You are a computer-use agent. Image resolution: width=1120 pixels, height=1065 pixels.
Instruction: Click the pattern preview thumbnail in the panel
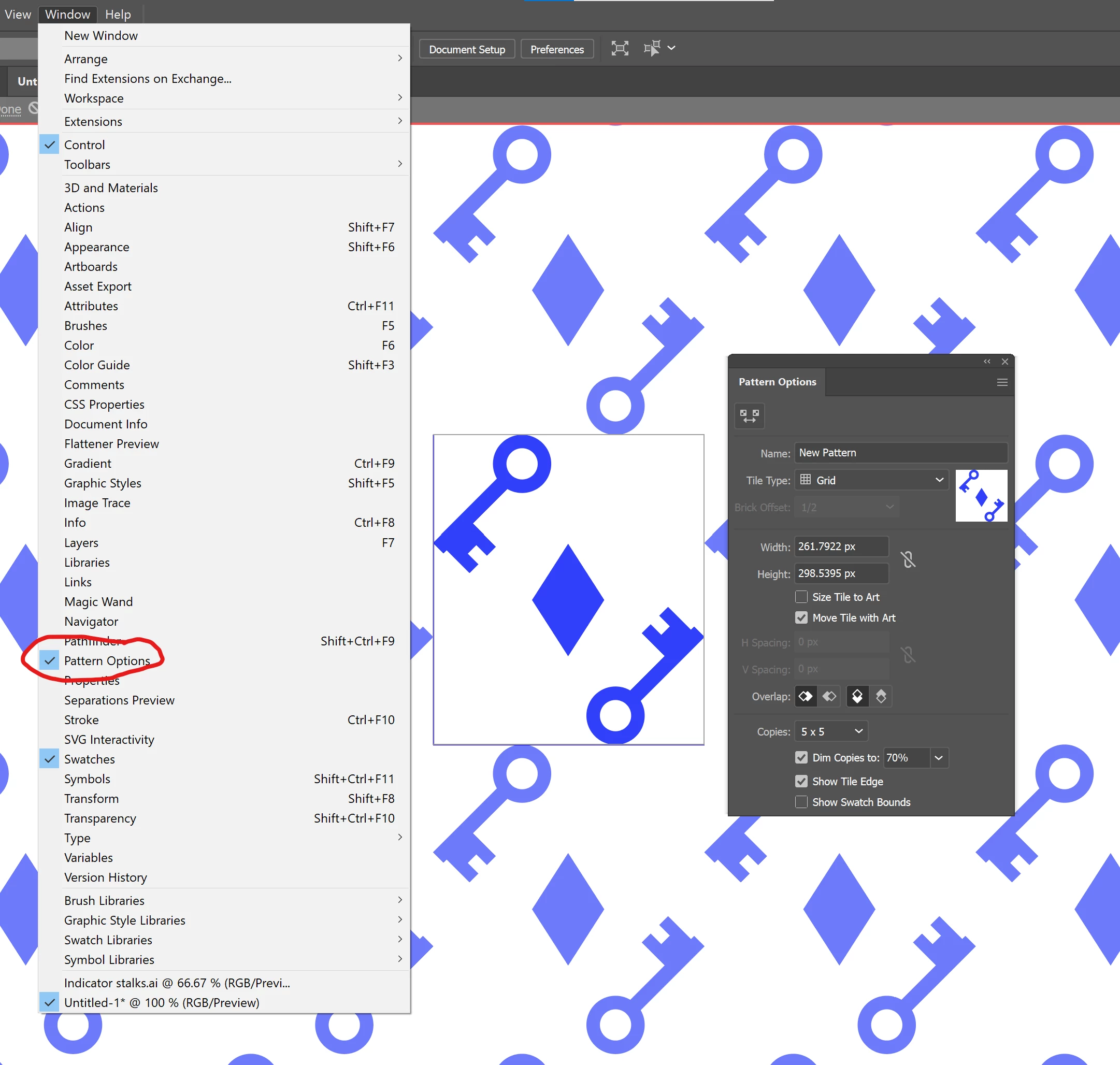(x=981, y=496)
